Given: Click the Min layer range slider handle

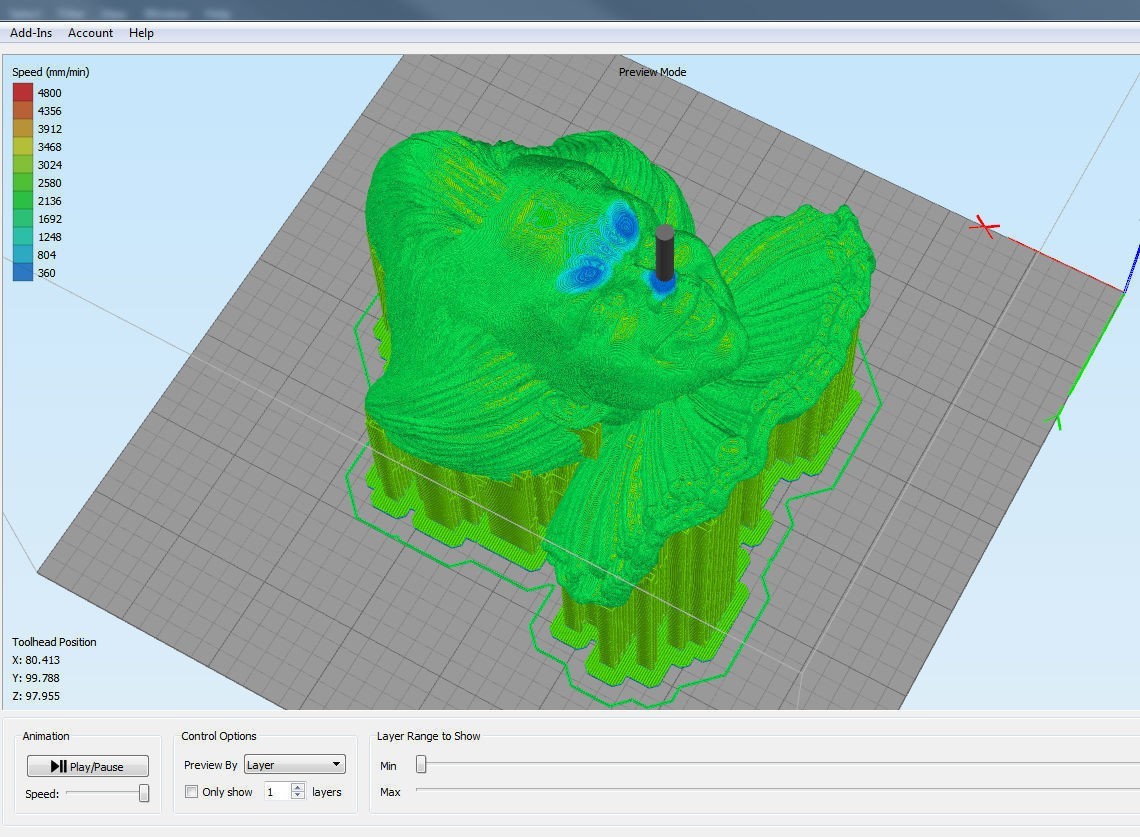Looking at the screenshot, I should (421, 765).
